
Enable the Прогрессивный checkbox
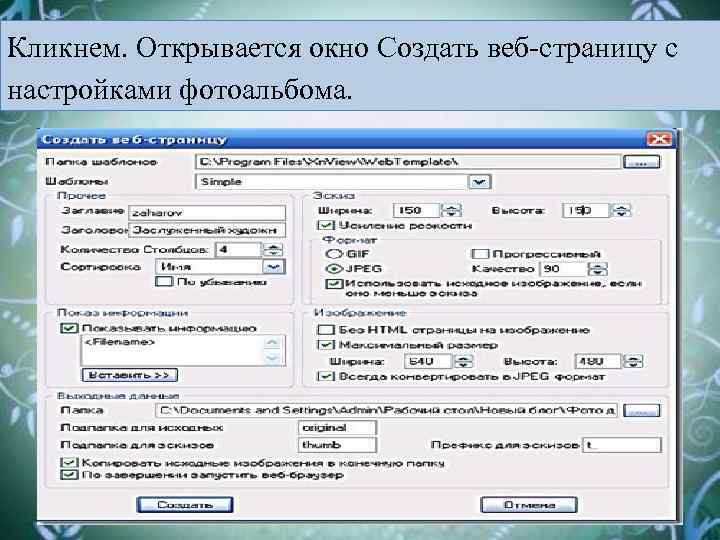click(x=480, y=254)
